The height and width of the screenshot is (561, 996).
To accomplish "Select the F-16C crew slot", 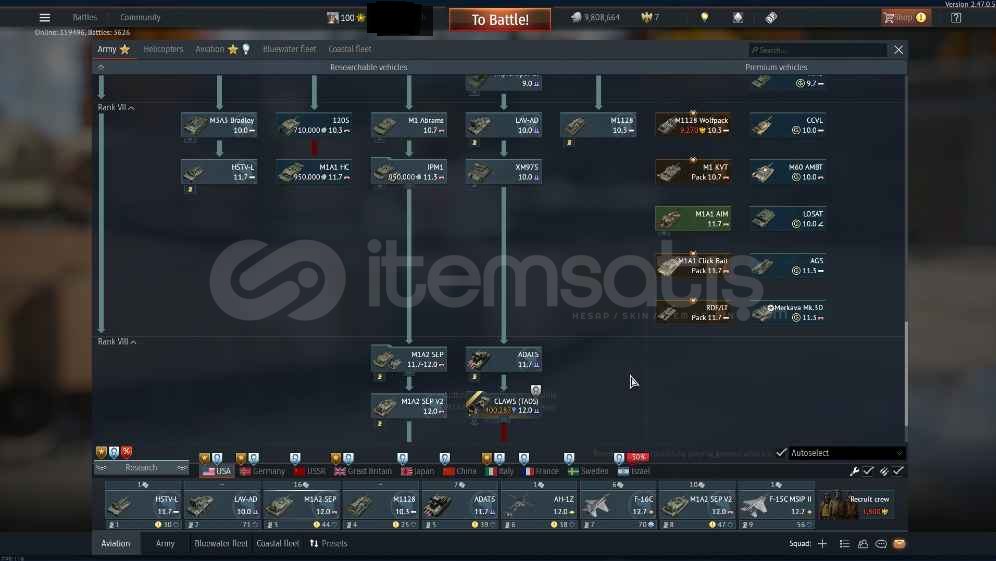I will pos(619,505).
